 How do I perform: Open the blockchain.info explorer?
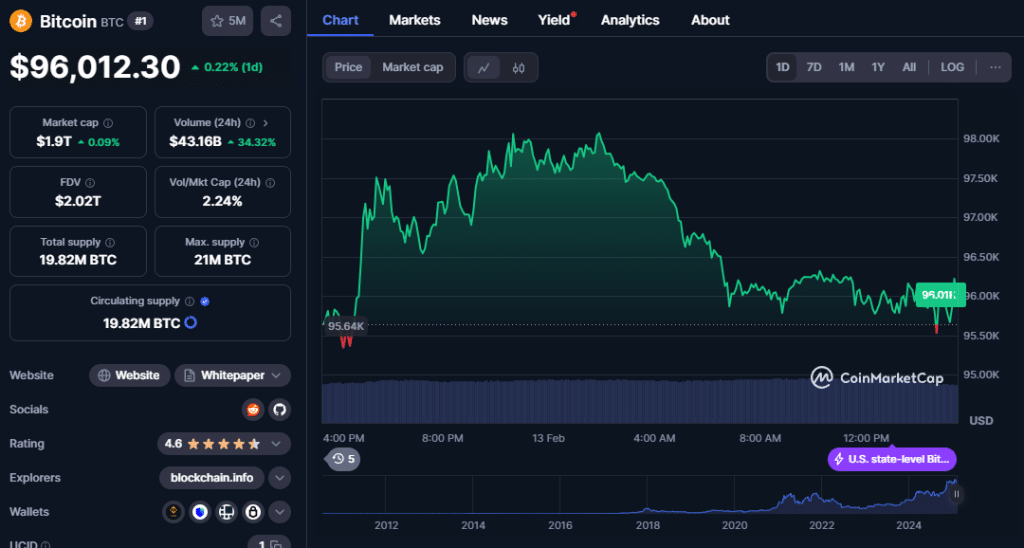click(212, 478)
